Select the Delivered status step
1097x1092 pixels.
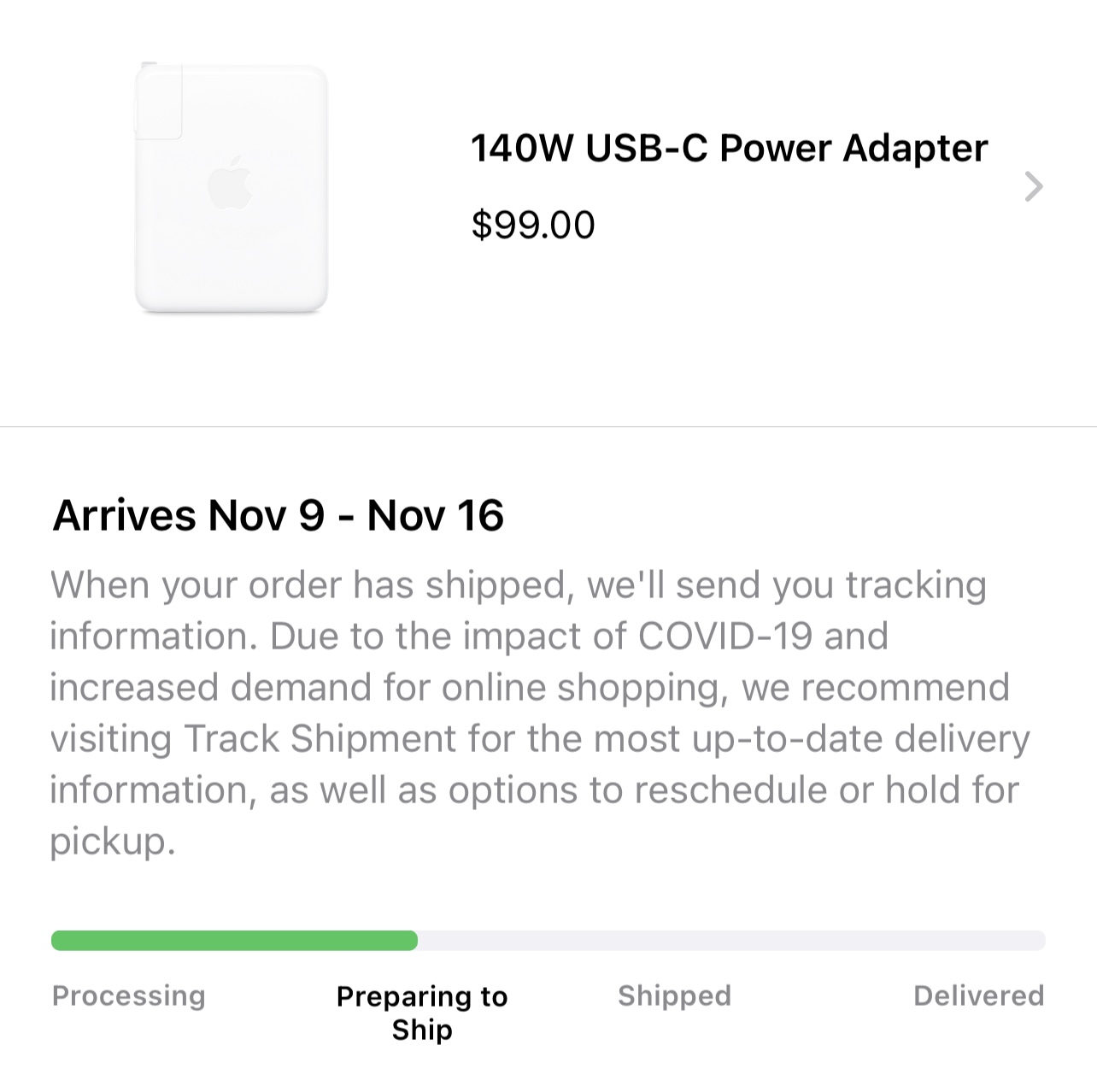pyautogui.click(x=978, y=995)
